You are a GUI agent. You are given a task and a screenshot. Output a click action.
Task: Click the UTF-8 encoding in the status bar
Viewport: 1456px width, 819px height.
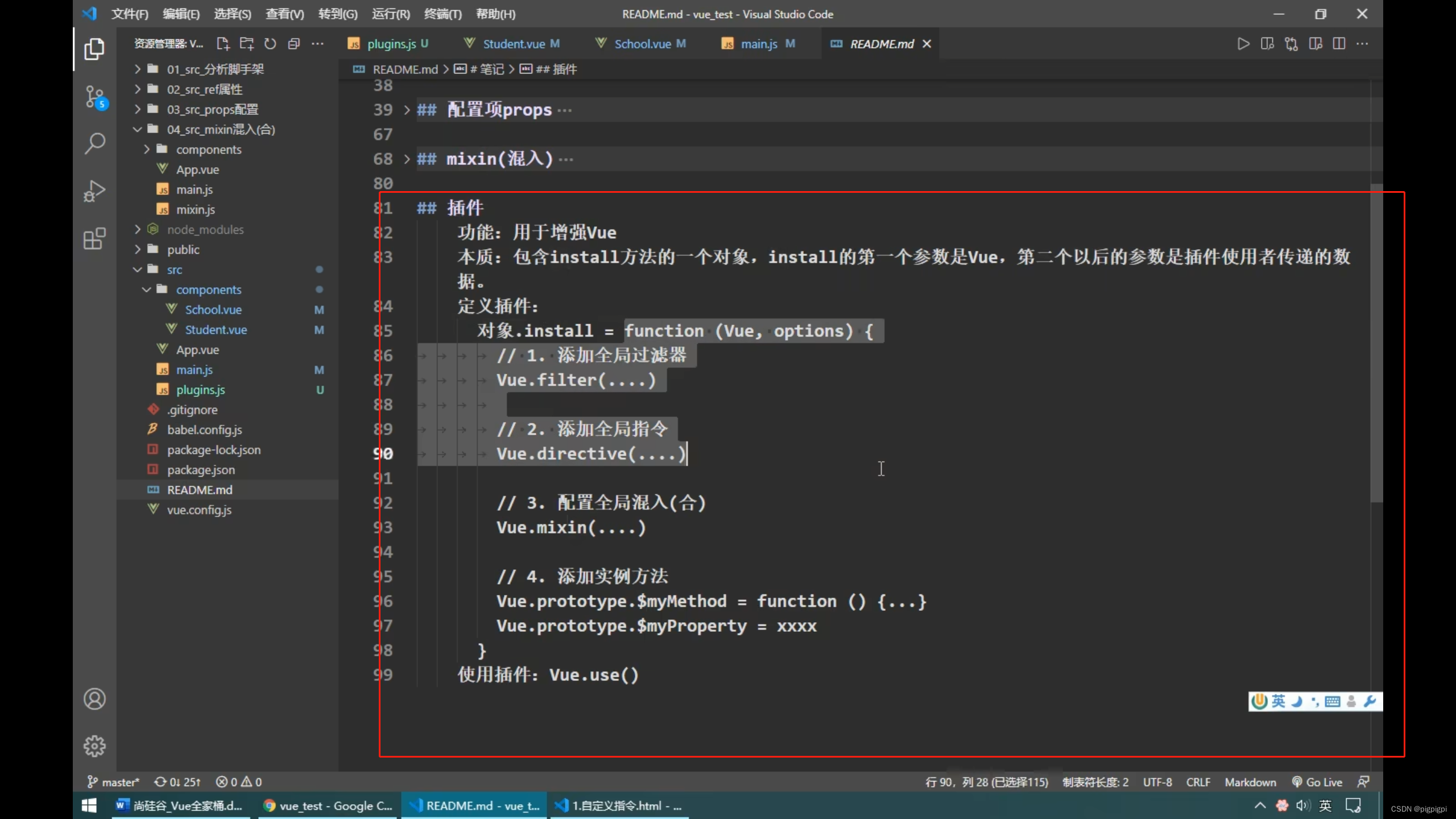[x=1157, y=782]
